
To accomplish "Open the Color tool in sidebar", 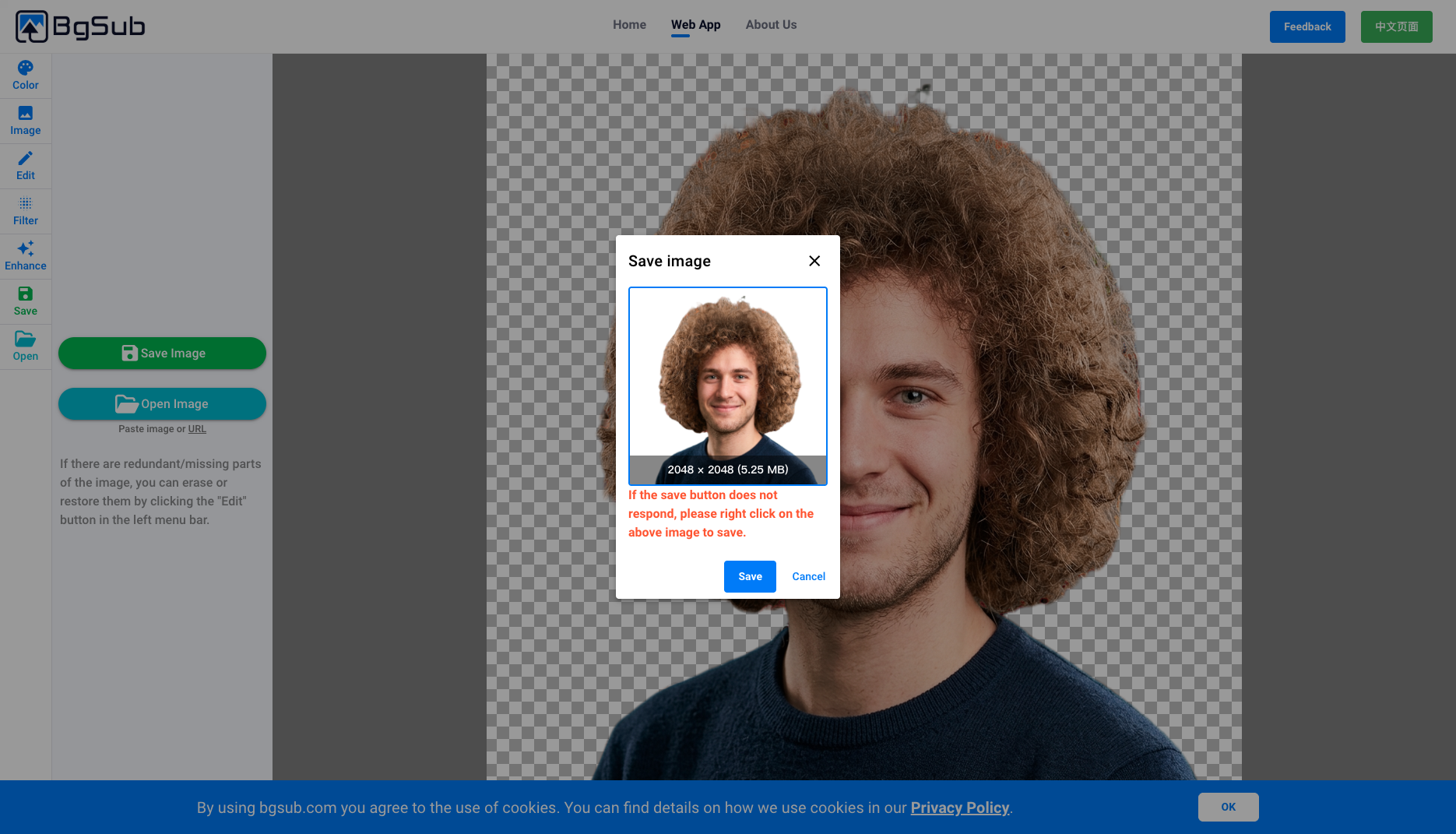I will tap(26, 76).
